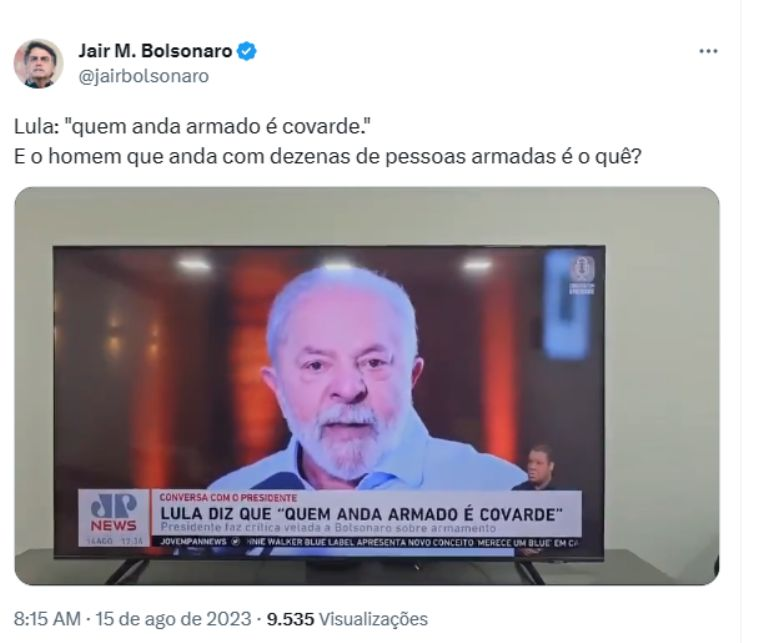The height and width of the screenshot is (643, 768).
Task: Click the 'CONVERSA COM O PRESIDENTE' label
Action: [228, 498]
